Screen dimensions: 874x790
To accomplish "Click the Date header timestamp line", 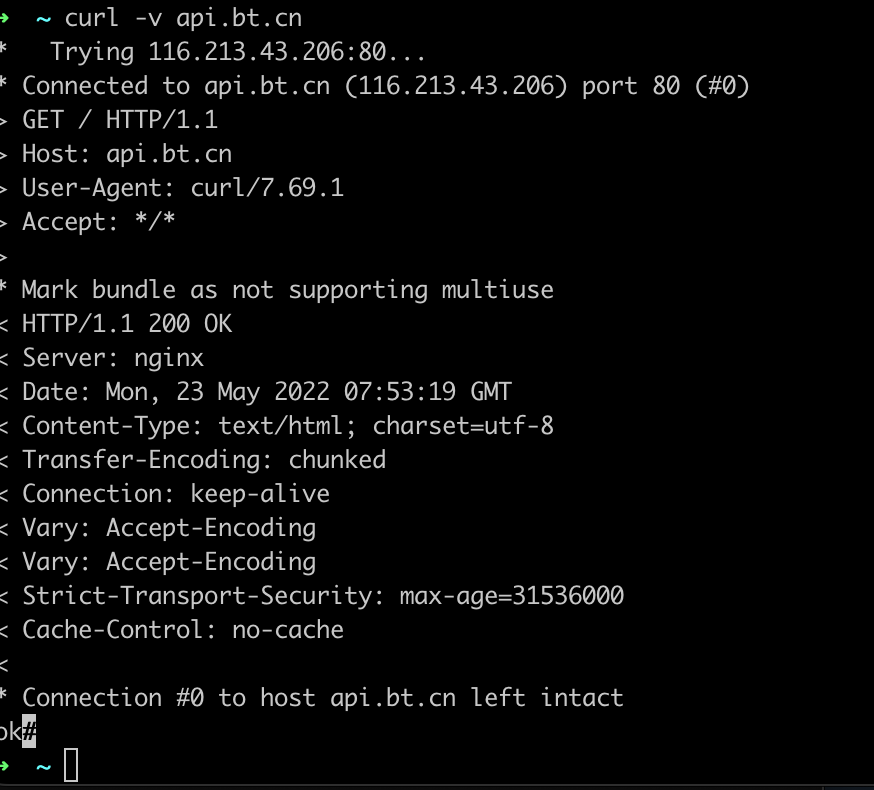I will [267, 392].
